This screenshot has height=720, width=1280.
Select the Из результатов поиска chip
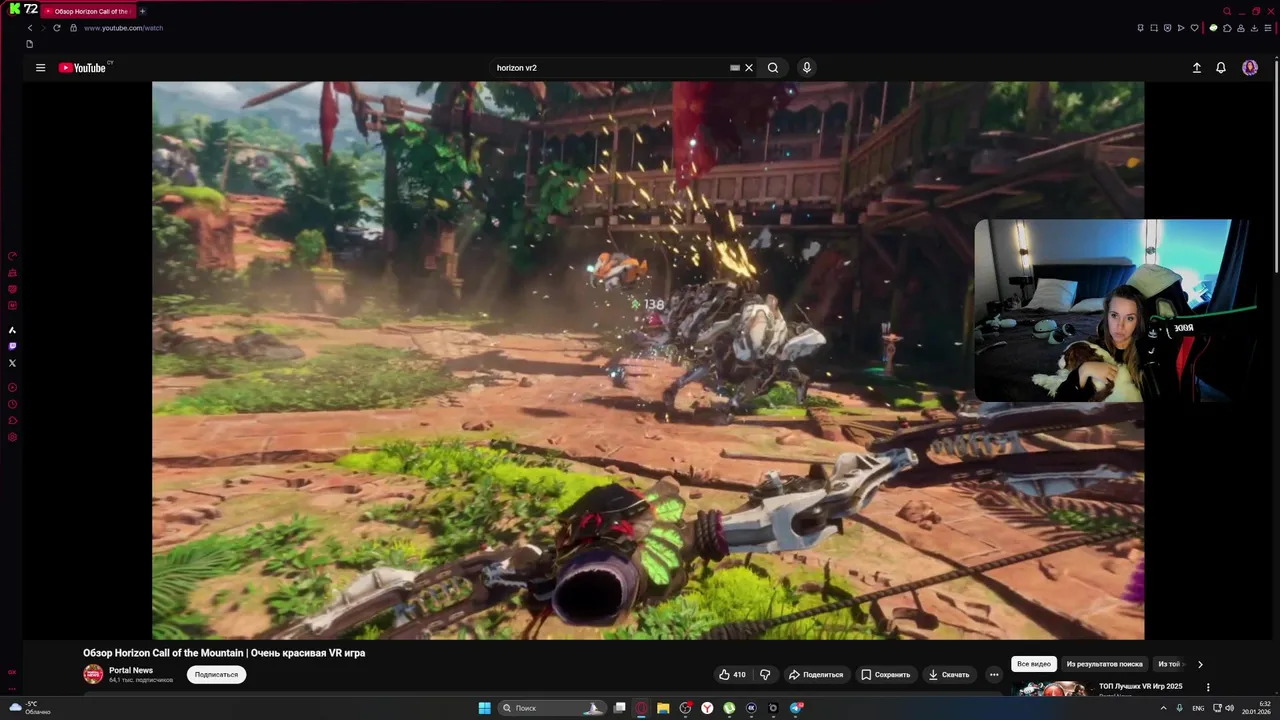click(1104, 664)
